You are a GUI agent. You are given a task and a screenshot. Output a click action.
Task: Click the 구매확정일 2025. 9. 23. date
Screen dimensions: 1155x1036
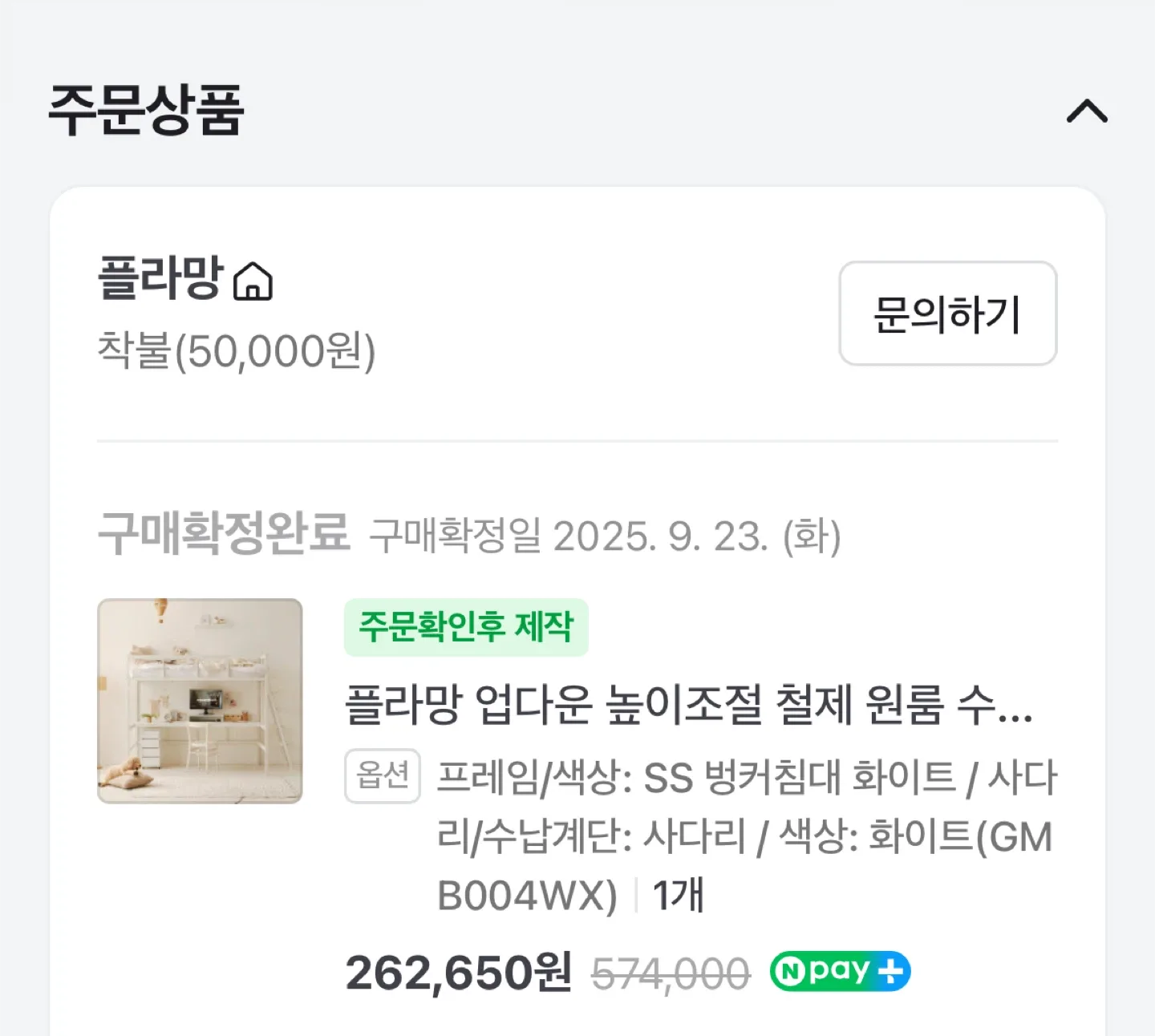click(605, 536)
